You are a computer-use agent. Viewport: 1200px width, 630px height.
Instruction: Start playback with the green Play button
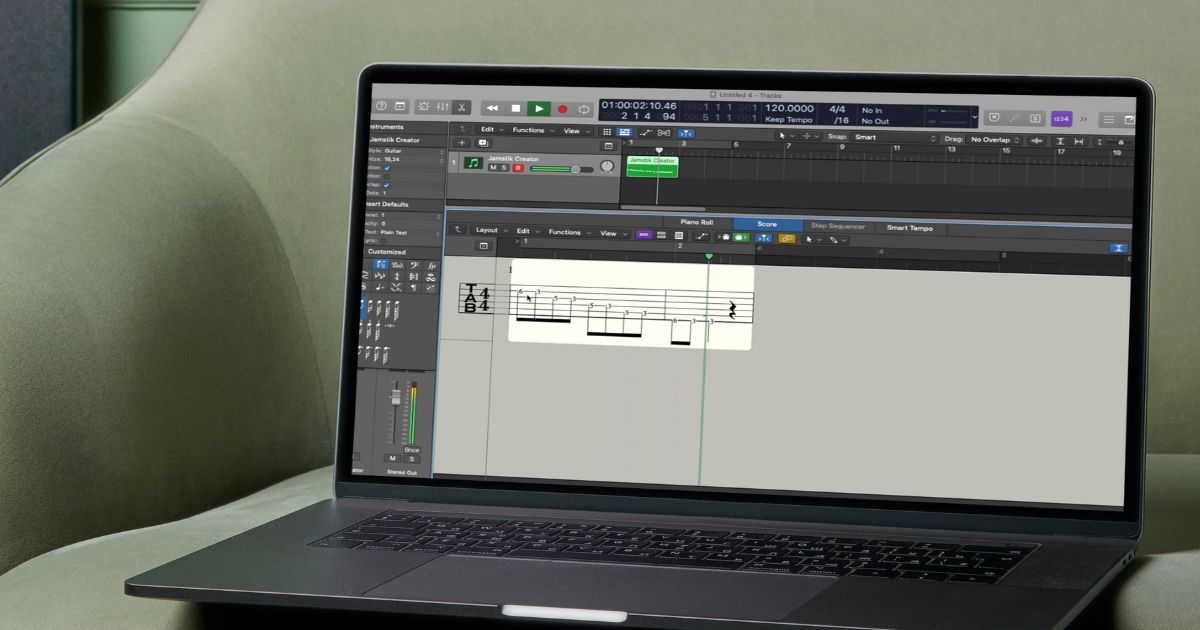click(538, 108)
